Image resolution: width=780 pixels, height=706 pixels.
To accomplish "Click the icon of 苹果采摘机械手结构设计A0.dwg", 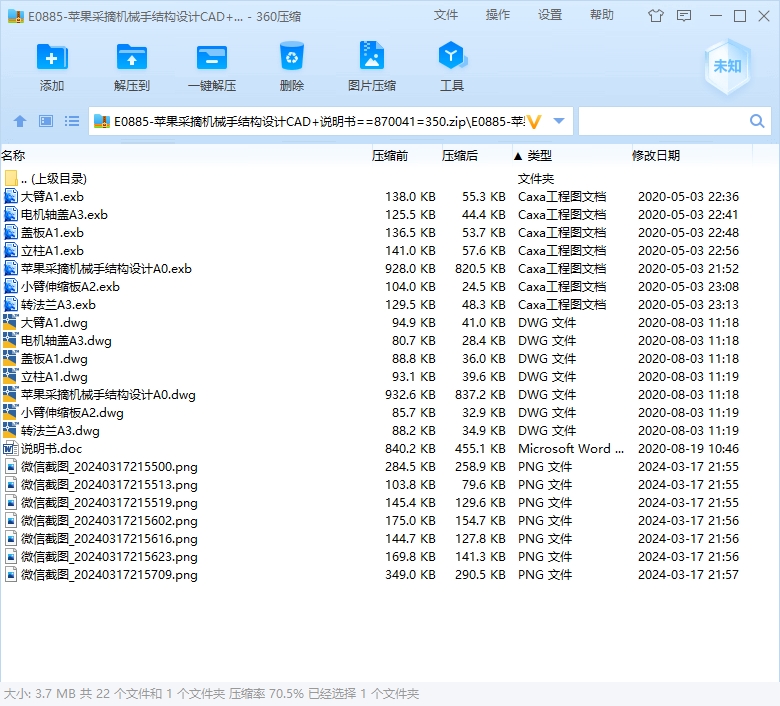I will [10, 394].
